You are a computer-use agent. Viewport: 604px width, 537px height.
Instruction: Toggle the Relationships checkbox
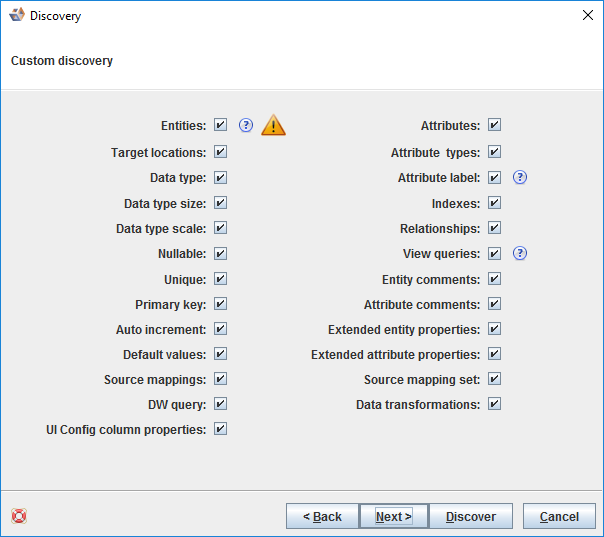coord(495,229)
